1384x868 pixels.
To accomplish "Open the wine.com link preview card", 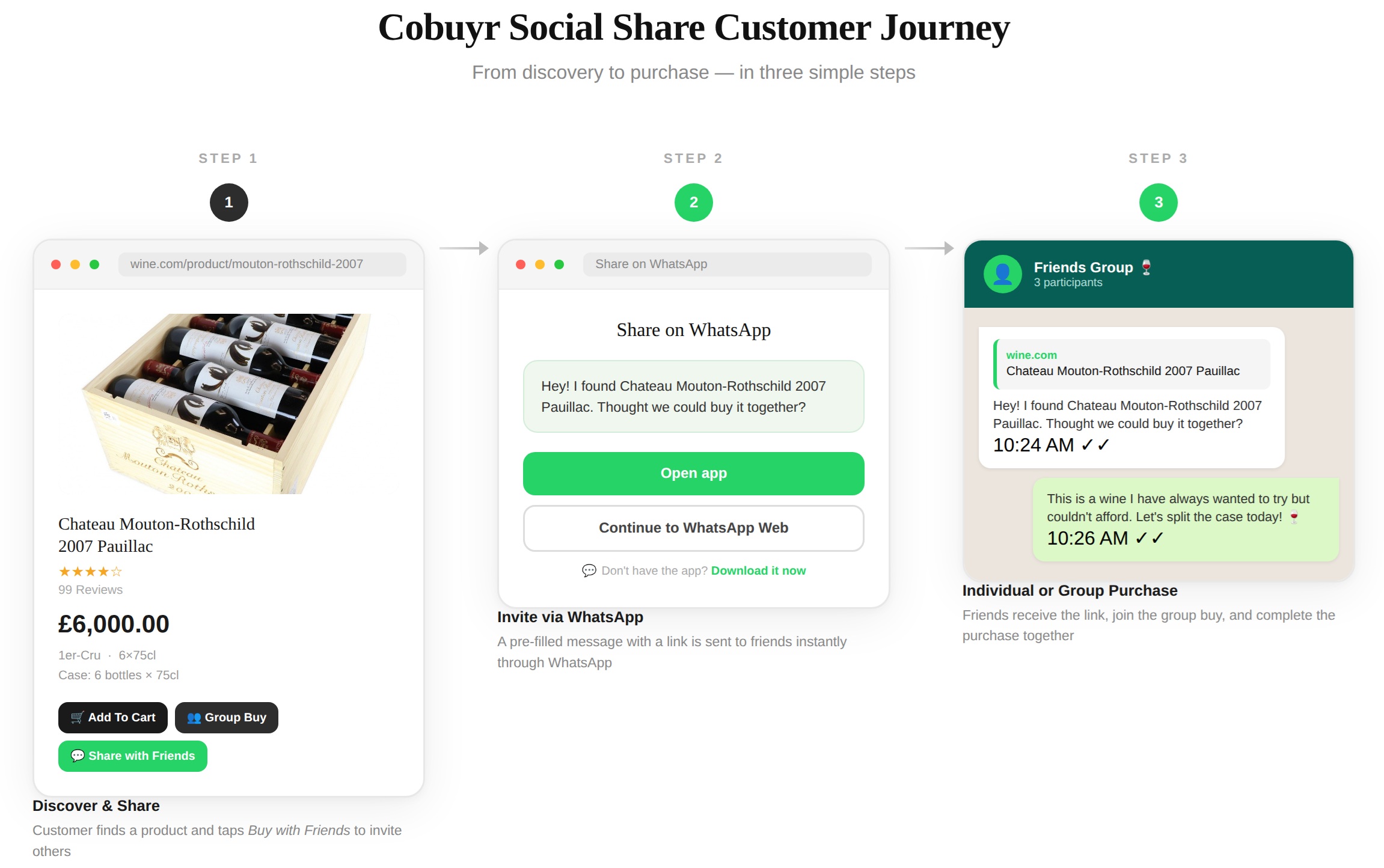I will click(x=1131, y=364).
